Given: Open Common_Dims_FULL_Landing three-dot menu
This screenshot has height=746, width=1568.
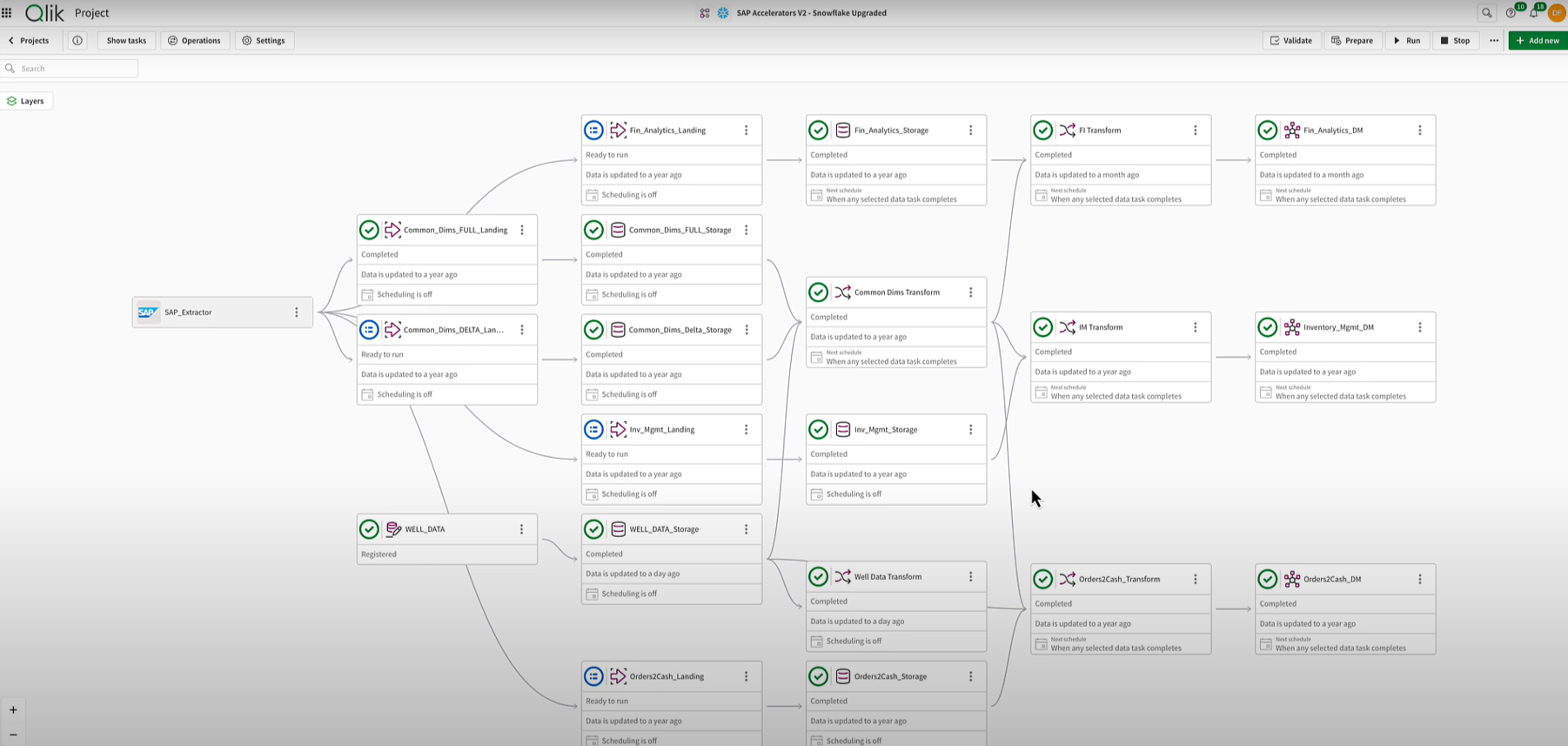Looking at the screenshot, I should (x=522, y=231).
